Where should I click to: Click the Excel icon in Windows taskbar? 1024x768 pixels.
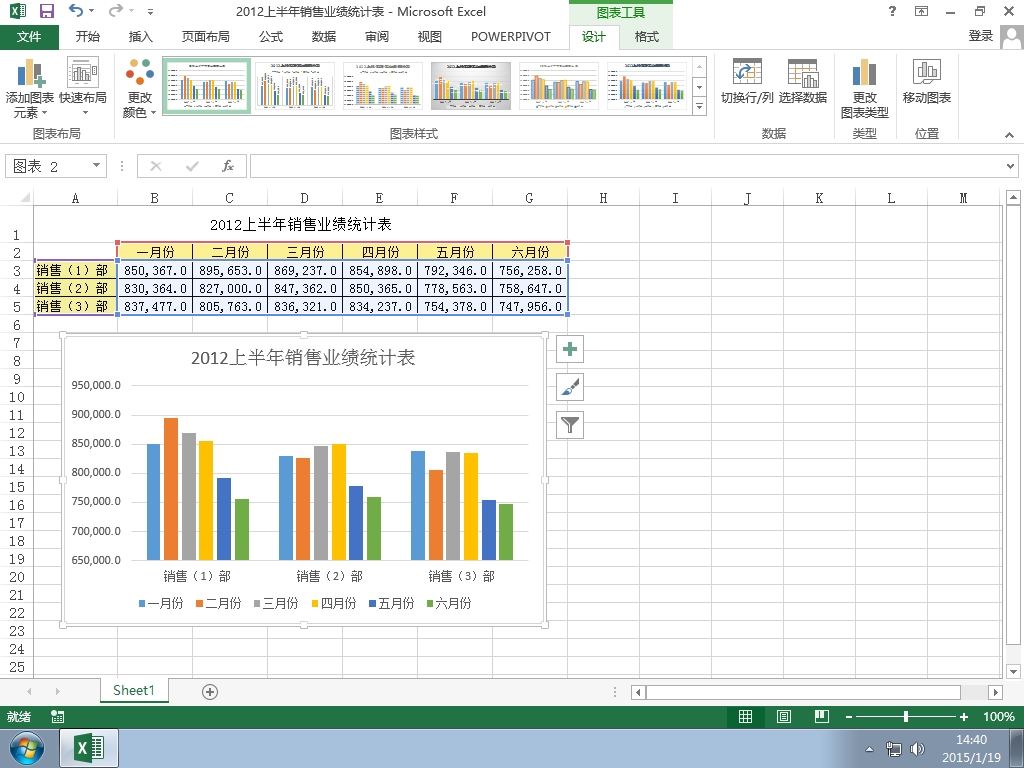click(x=89, y=748)
